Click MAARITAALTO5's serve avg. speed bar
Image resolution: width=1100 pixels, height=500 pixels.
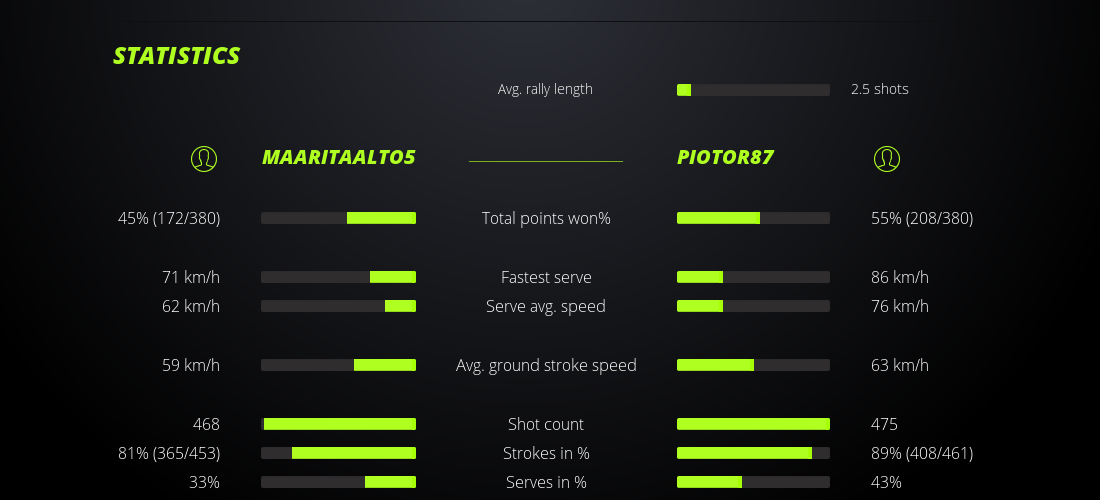click(x=338, y=306)
